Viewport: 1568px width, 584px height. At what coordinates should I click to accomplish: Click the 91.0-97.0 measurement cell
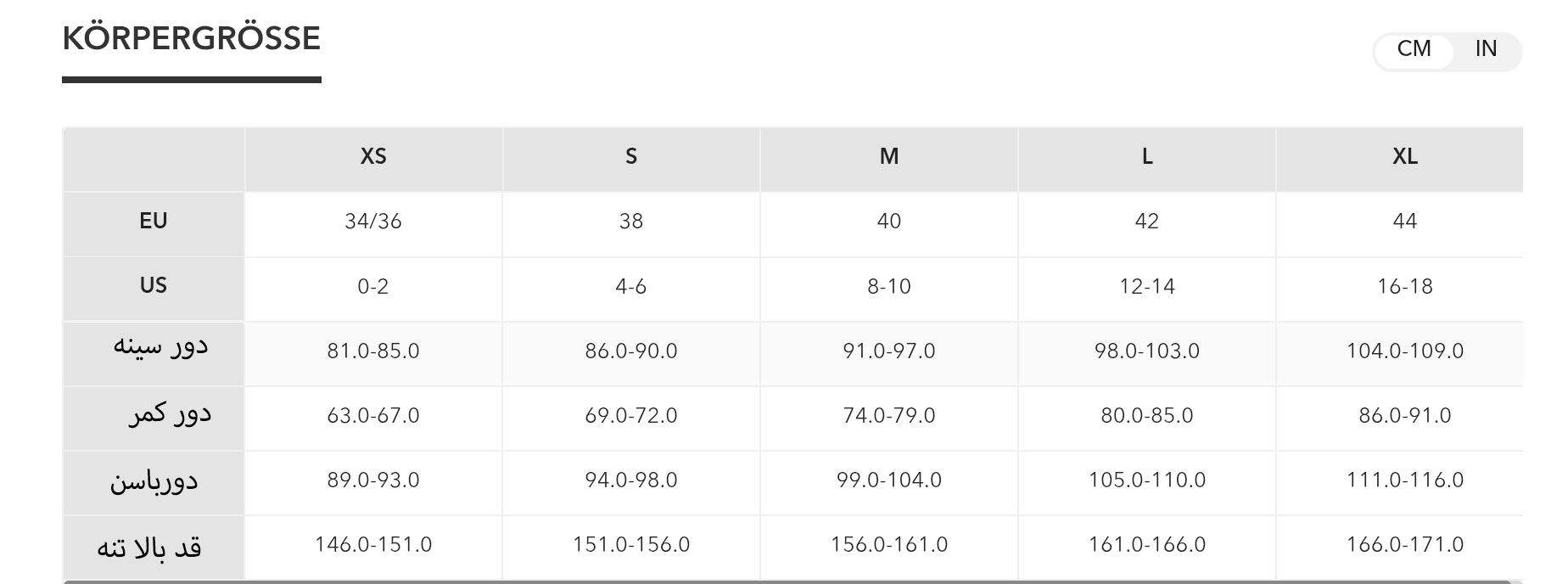pyautogui.click(x=889, y=351)
